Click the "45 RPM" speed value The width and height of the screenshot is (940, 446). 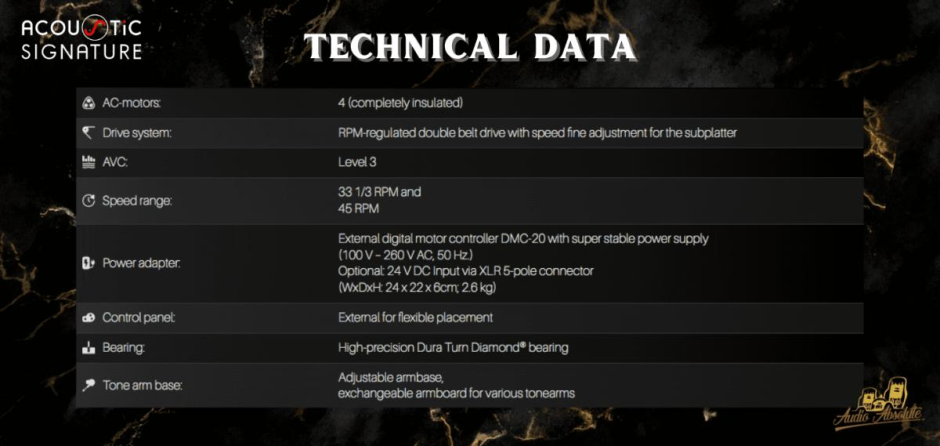coord(359,209)
